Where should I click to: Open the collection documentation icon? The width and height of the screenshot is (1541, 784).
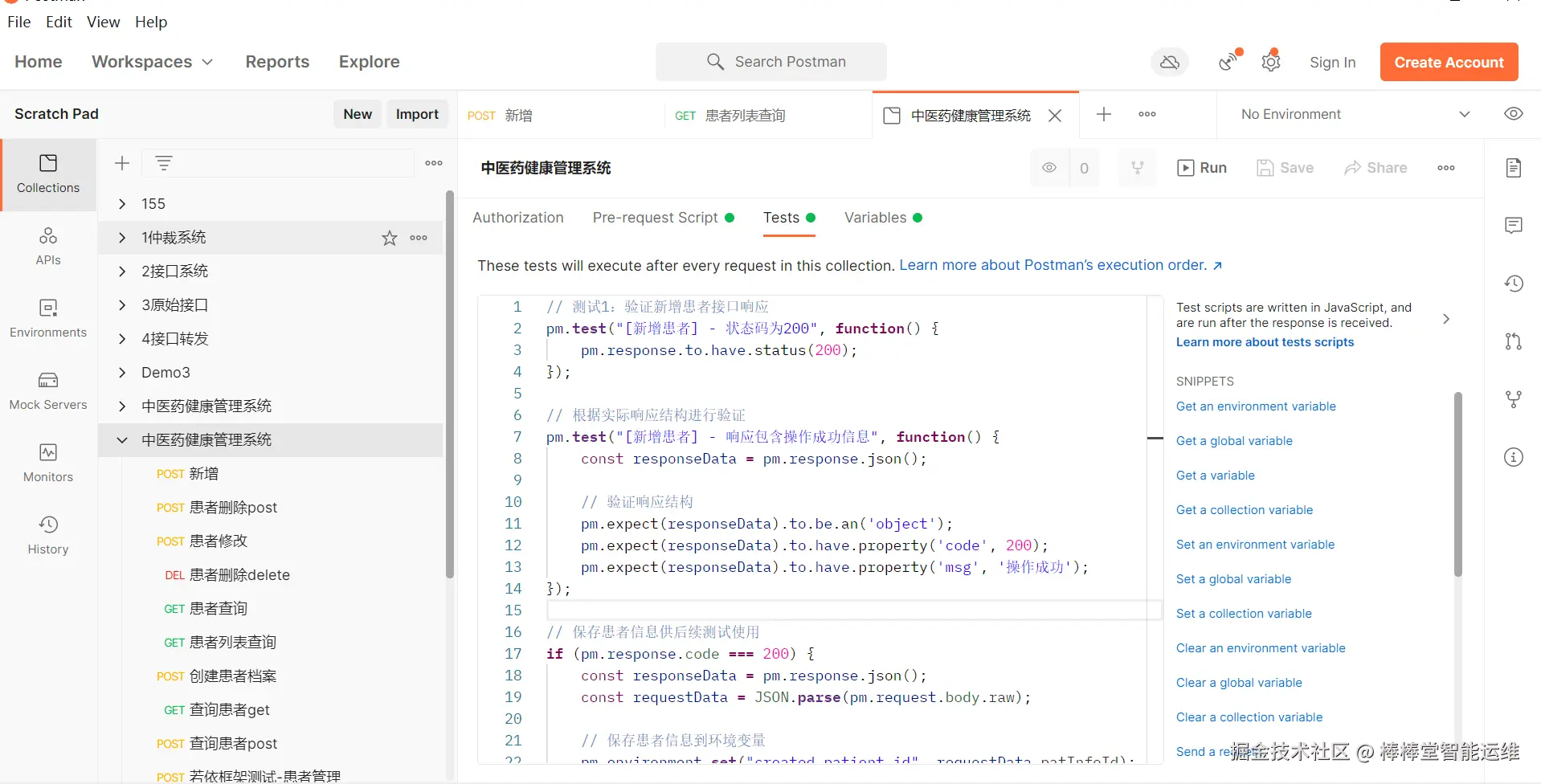[x=1514, y=167]
